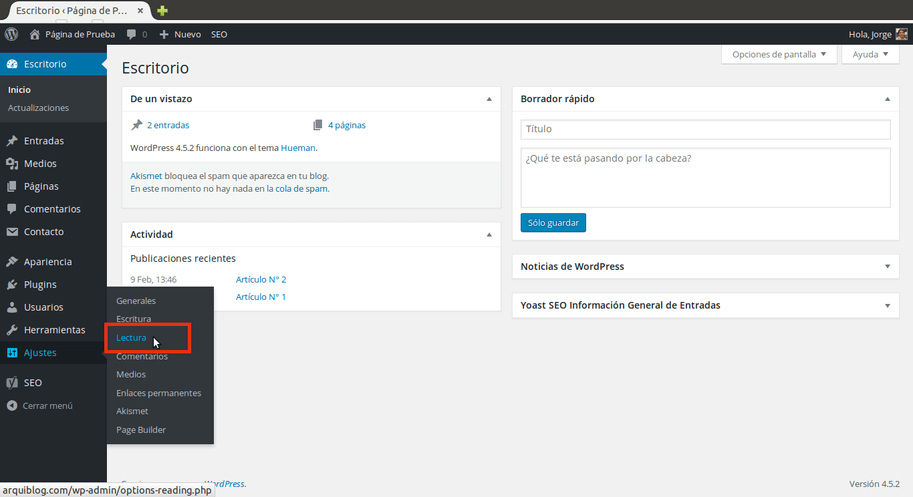The height and width of the screenshot is (497, 913).
Task: Expand the Noticias de WordPress widget
Action: (x=887, y=267)
